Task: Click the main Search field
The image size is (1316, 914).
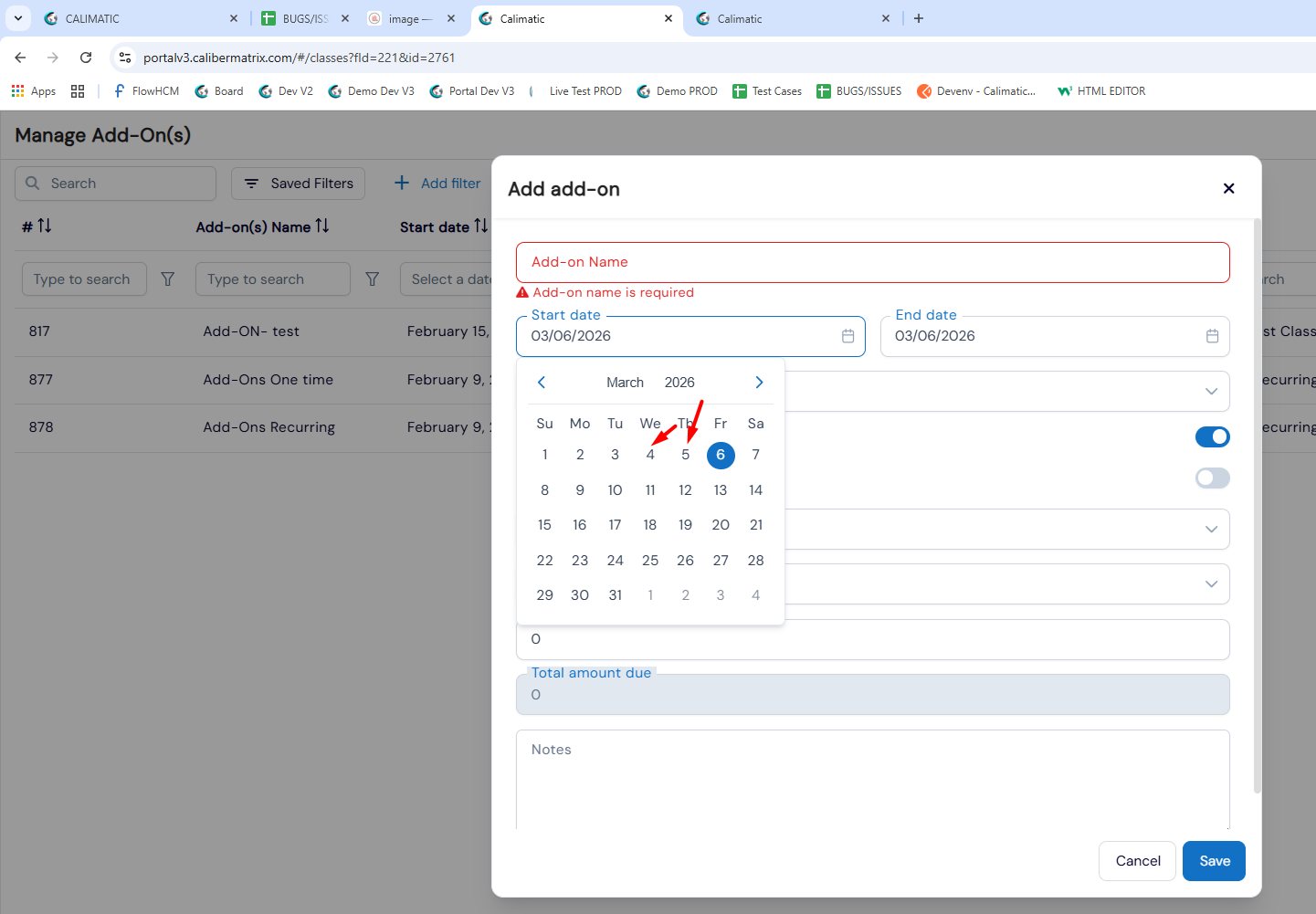Action: tap(116, 184)
